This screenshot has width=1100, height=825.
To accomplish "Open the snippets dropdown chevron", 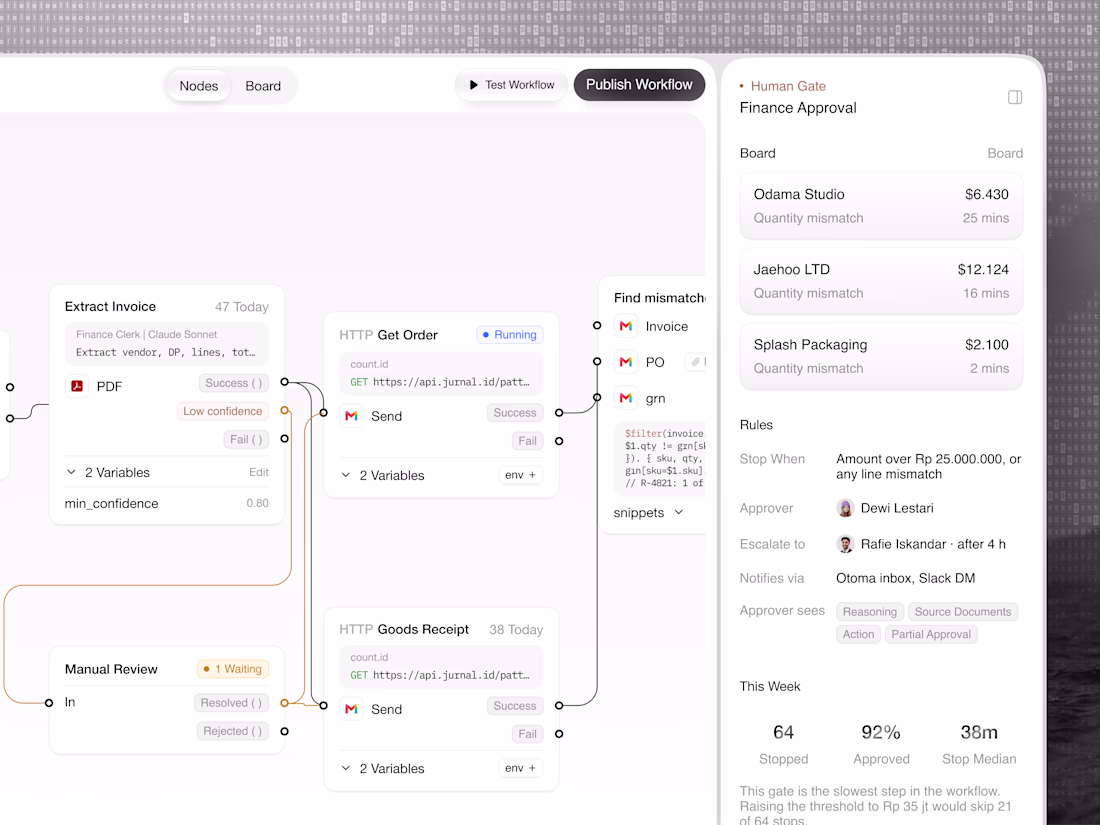I will point(678,512).
